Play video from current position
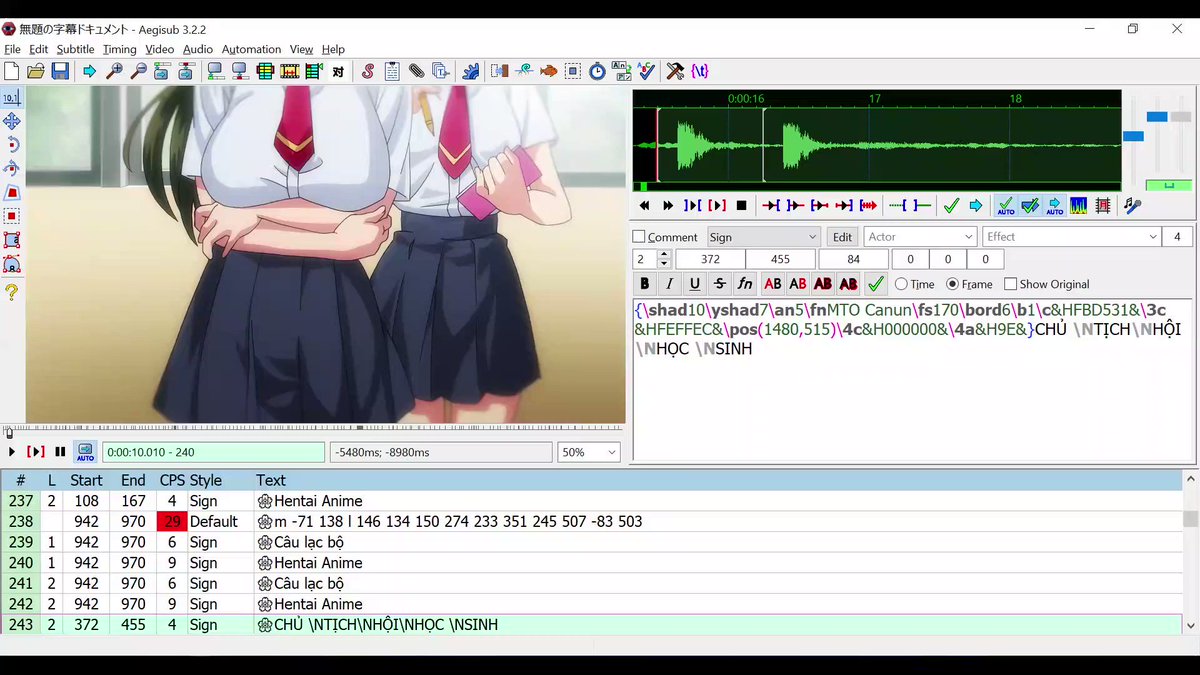The width and height of the screenshot is (1200, 675). [x=12, y=452]
